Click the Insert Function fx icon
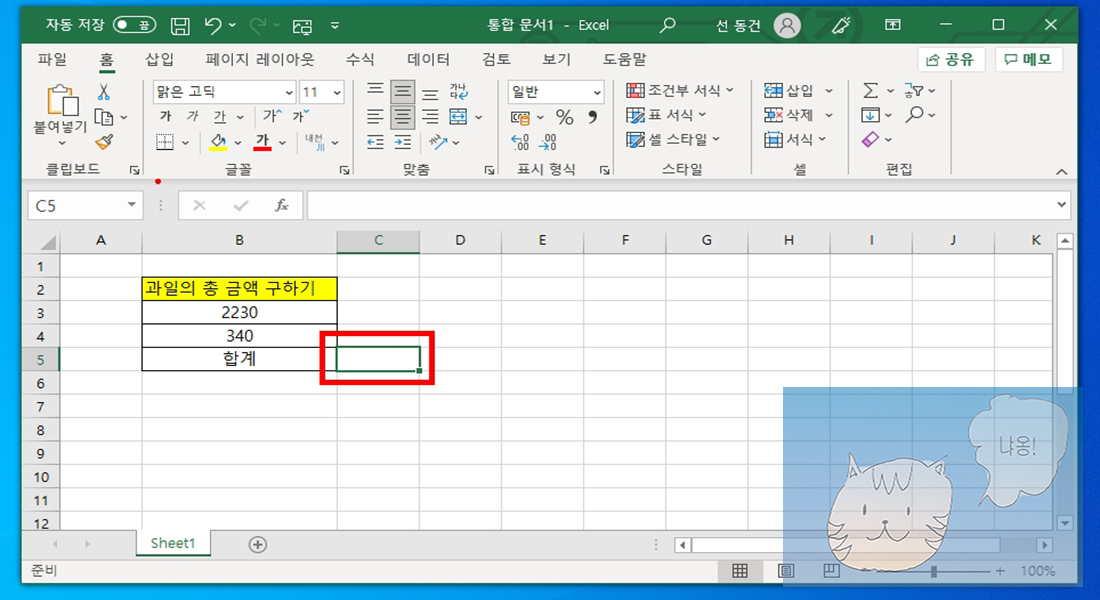This screenshot has height=600, width=1100. tap(281, 206)
